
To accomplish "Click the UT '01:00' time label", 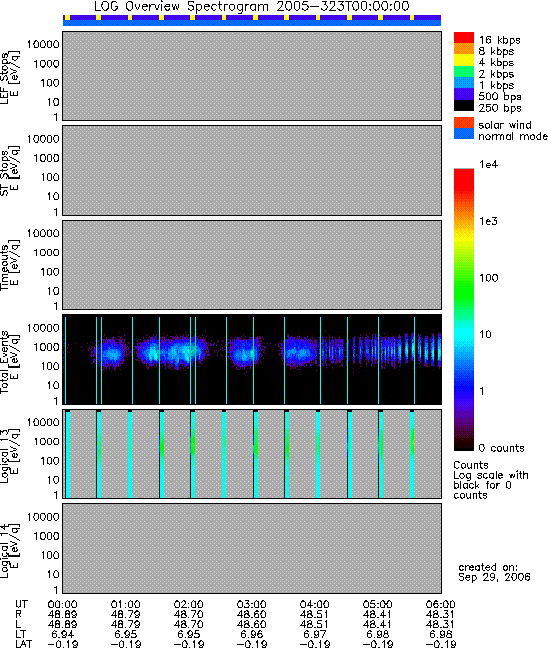I will point(125,605).
